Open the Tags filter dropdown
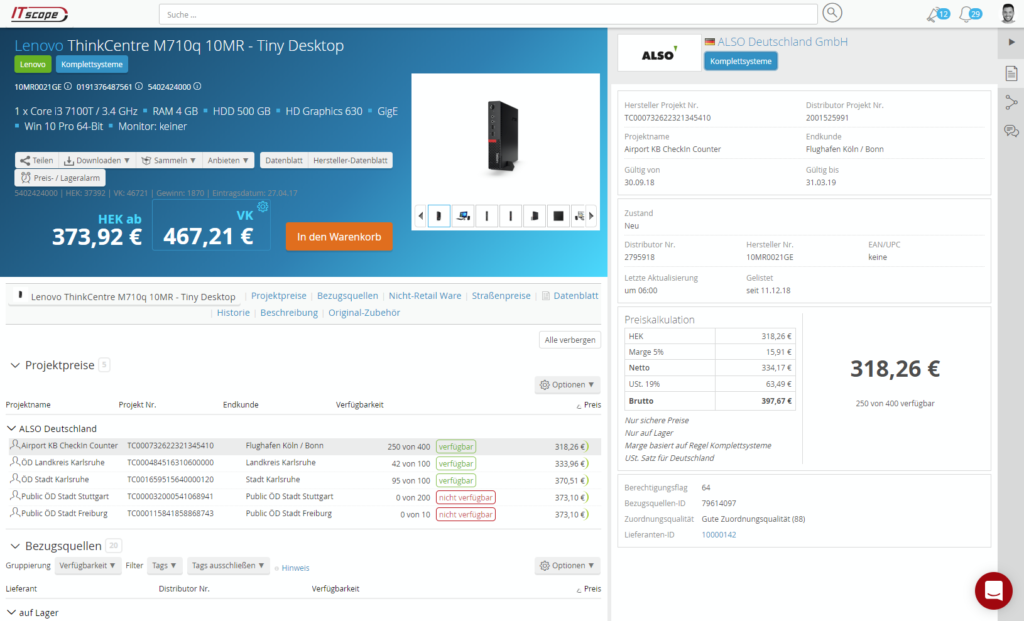Viewport: 1024px width, 621px height. 164,565
